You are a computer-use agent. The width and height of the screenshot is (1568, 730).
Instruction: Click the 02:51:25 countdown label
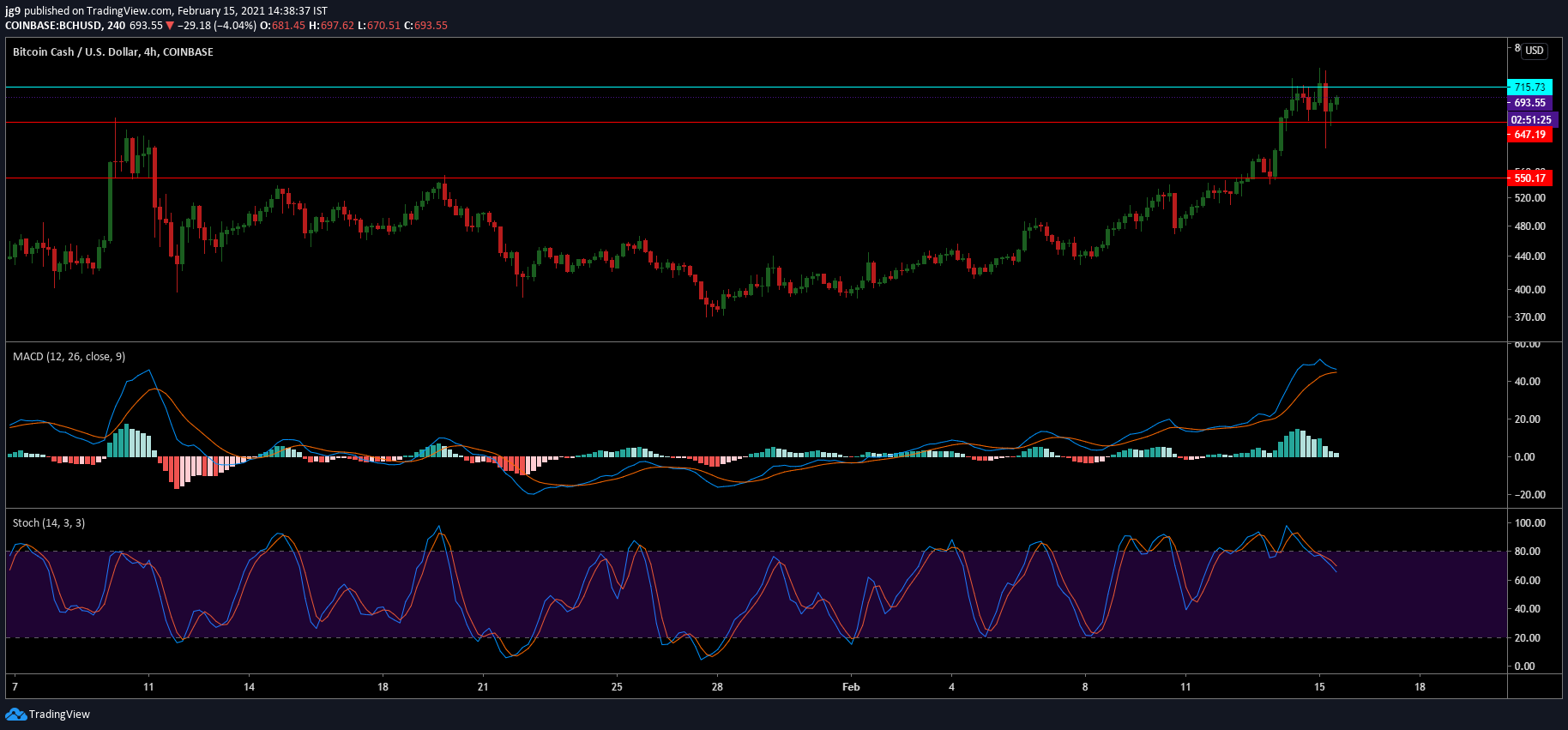pyautogui.click(x=1531, y=120)
